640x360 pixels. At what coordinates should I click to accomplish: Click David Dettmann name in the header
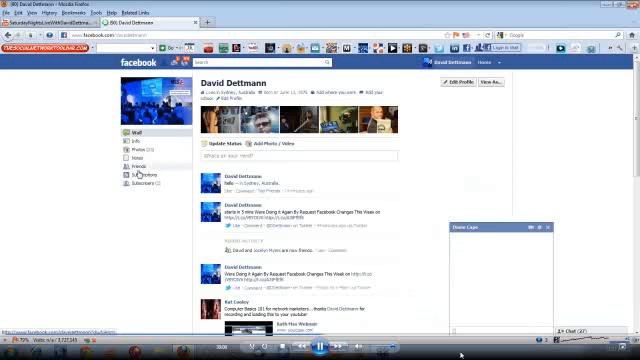[x=452, y=62]
